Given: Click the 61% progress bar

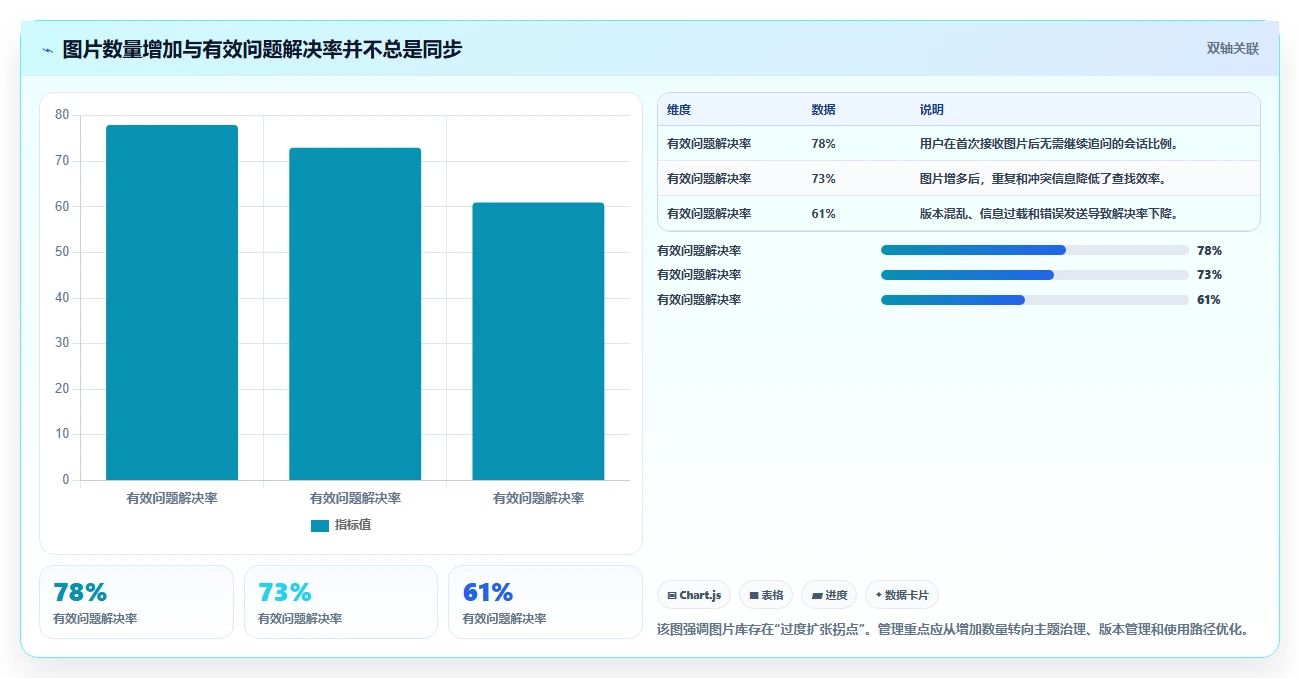Looking at the screenshot, I should pyautogui.click(x=1035, y=300).
